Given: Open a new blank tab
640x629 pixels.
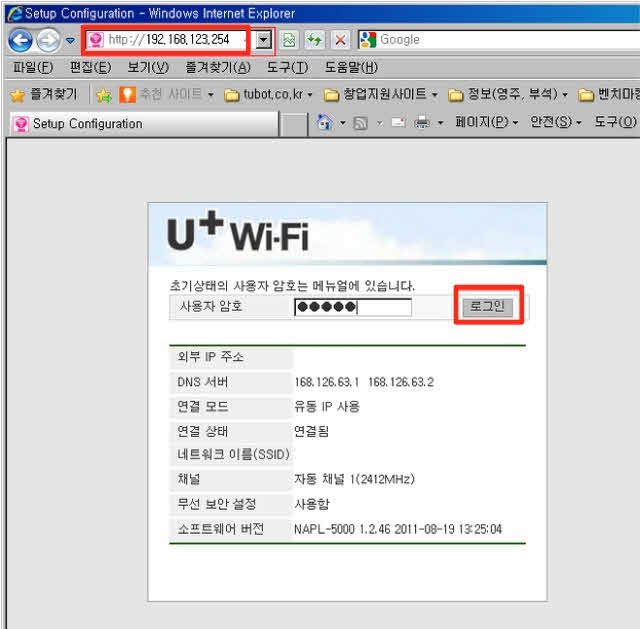Looking at the screenshot, I should [294, 124].
